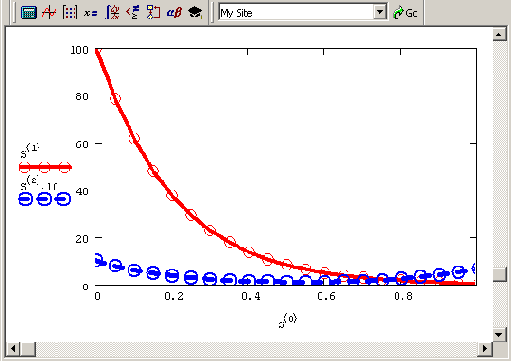Open the Greek symbol toolbar
This screenshot has height=361, width=511.
174,13
